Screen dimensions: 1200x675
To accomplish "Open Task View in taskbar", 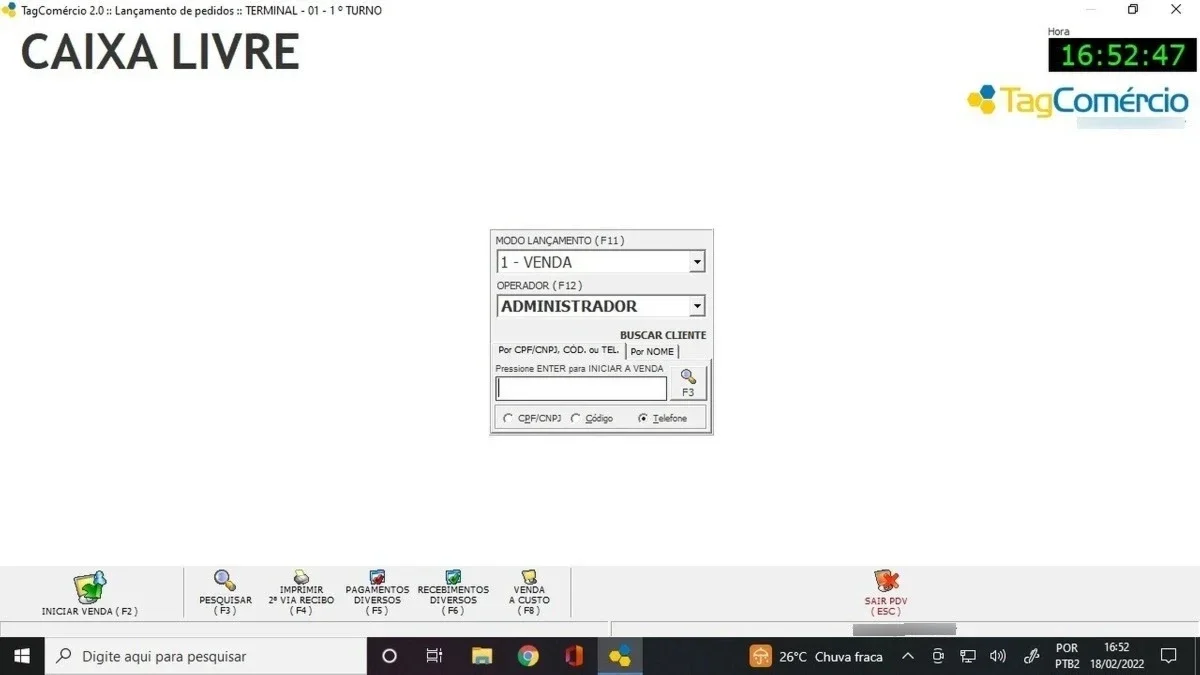I will 434,656.
